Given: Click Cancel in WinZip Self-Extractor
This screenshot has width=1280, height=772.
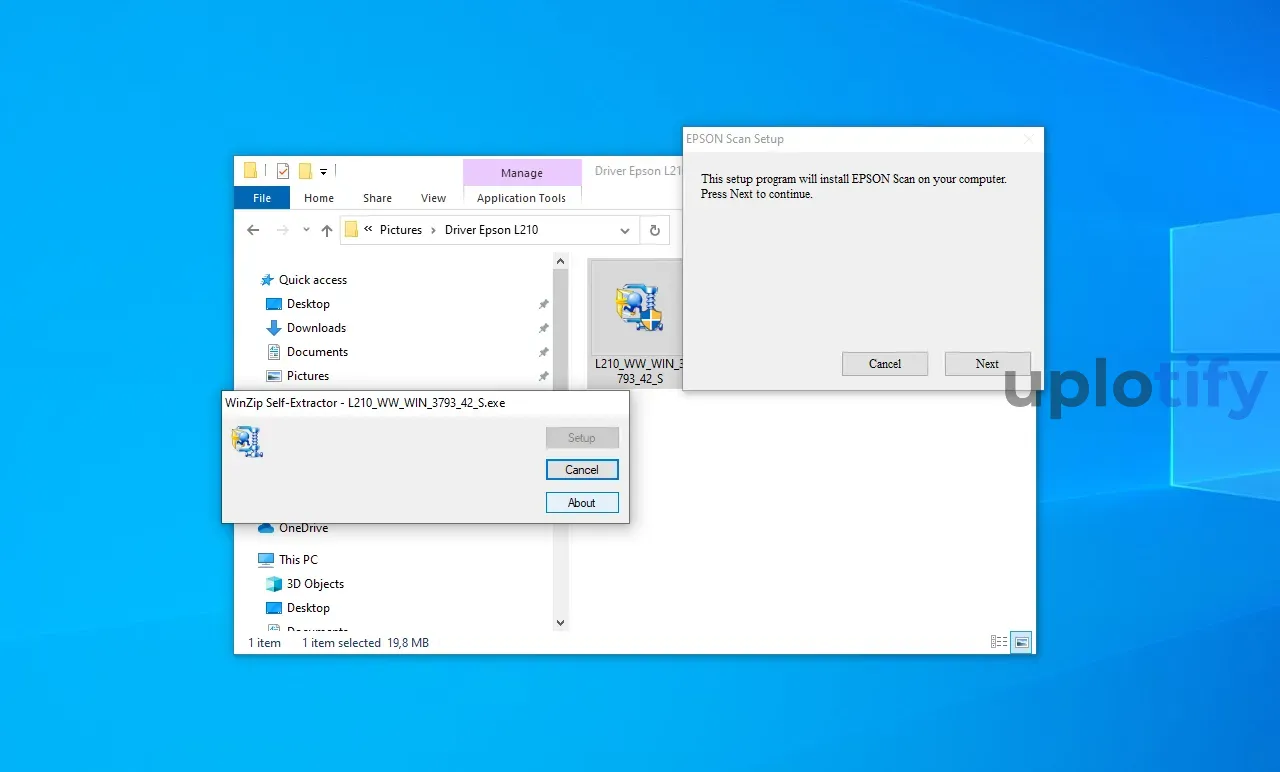Looking at the screenshot, I should (x=582, y=470).
